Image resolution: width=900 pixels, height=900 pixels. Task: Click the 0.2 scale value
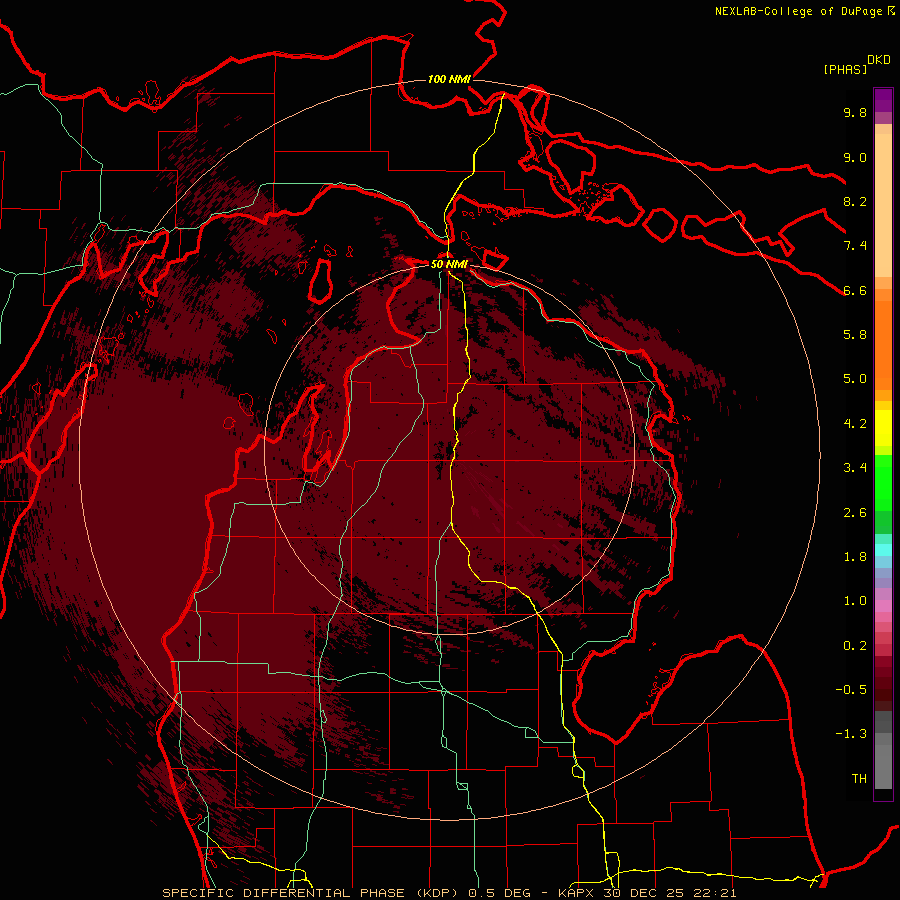[855, 646]
